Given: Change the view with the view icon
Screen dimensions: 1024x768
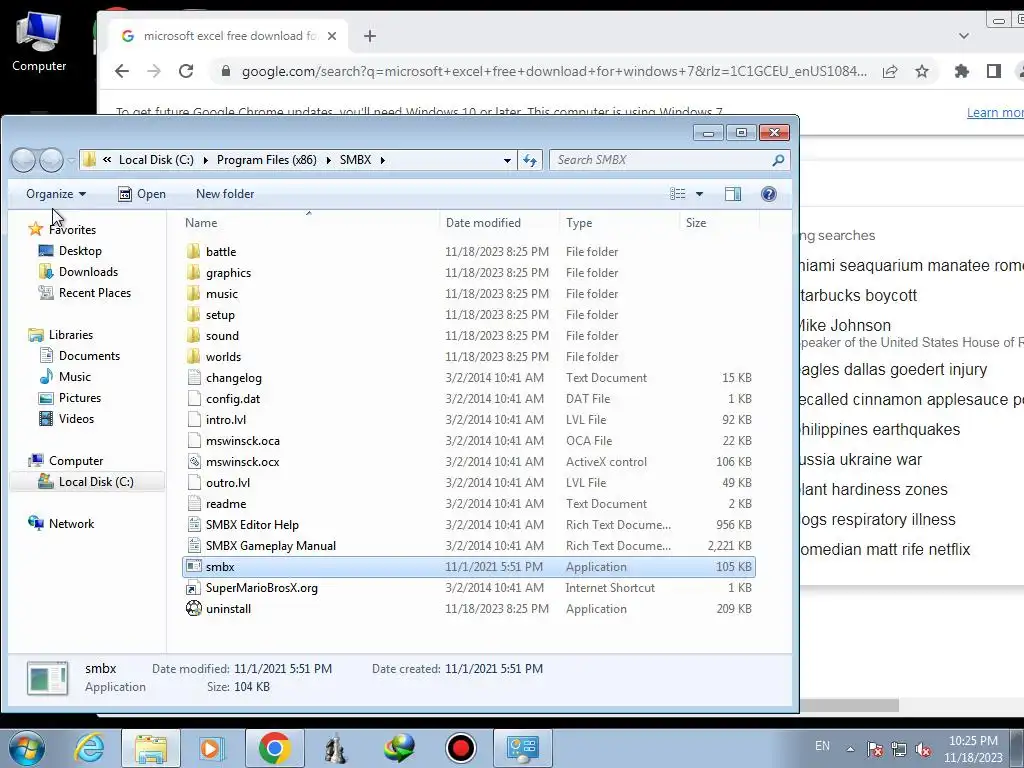Looking at the screenshot, I should point(678,194).
